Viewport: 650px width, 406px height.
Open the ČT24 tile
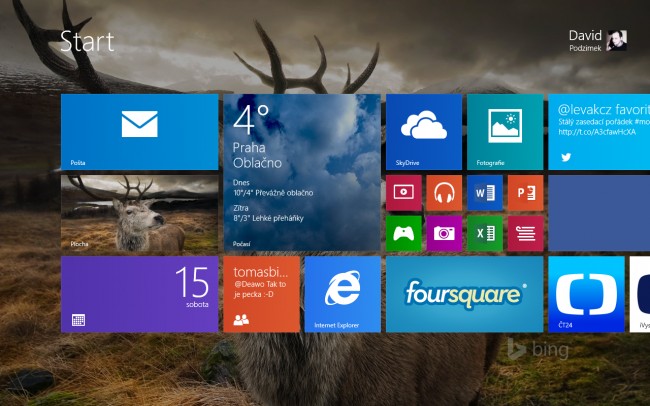pyautogui.click(x=586, y=294)
